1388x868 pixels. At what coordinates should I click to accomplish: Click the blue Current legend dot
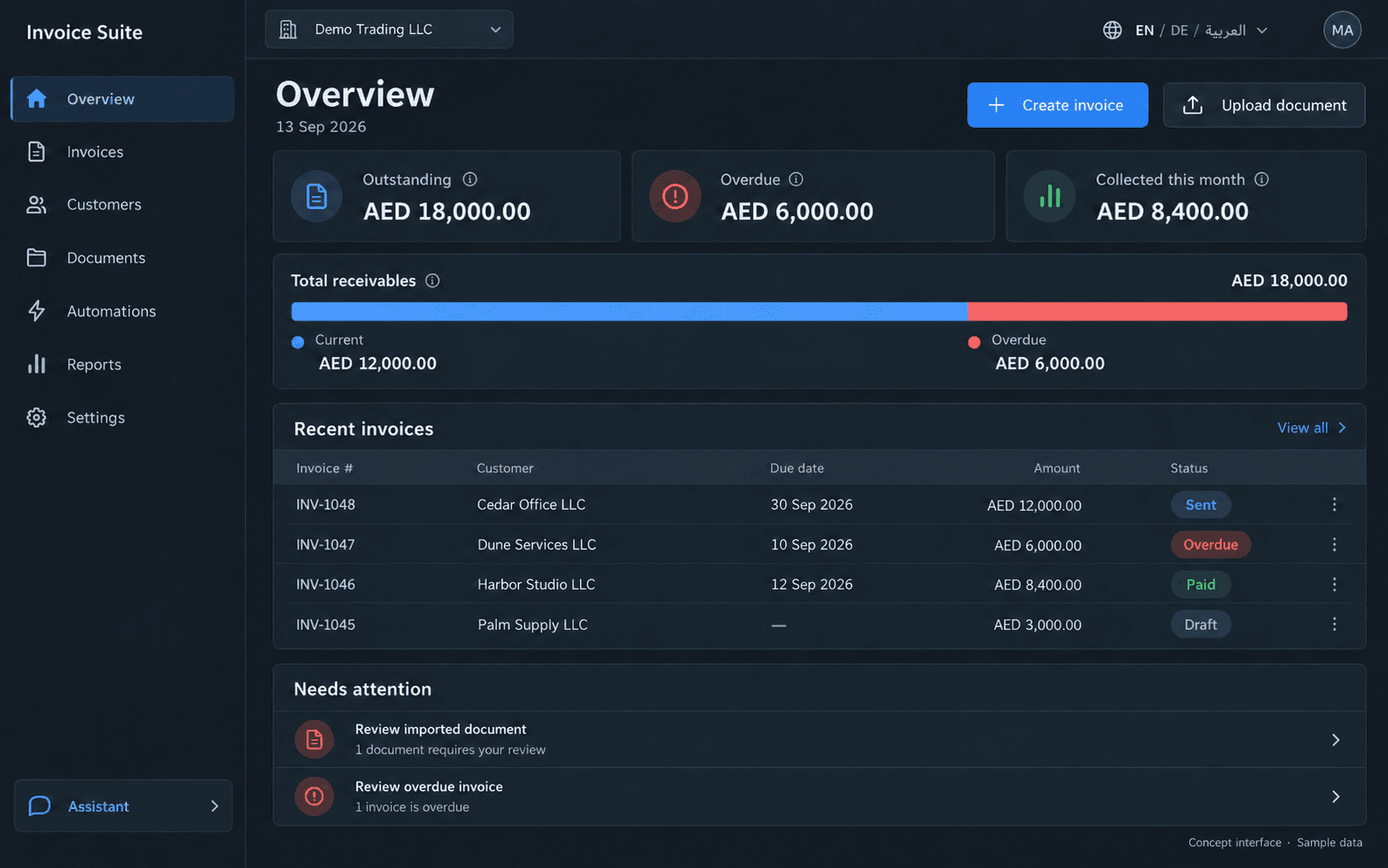[x=298, y=342]
